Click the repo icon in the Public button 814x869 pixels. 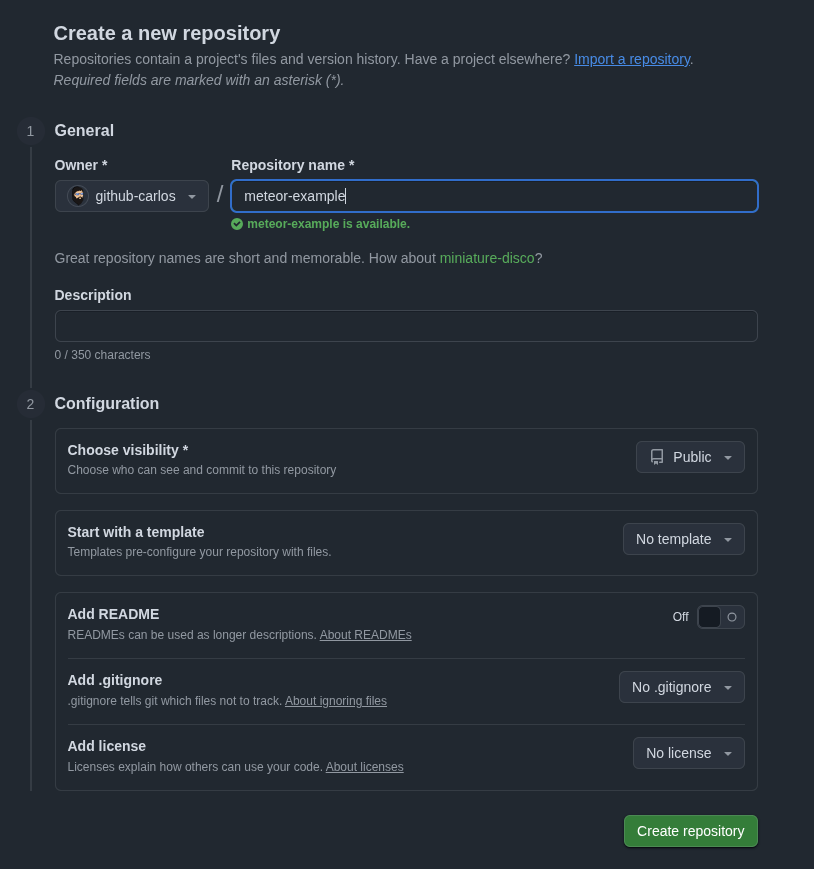pyautogui.click(x=657, y=457)
